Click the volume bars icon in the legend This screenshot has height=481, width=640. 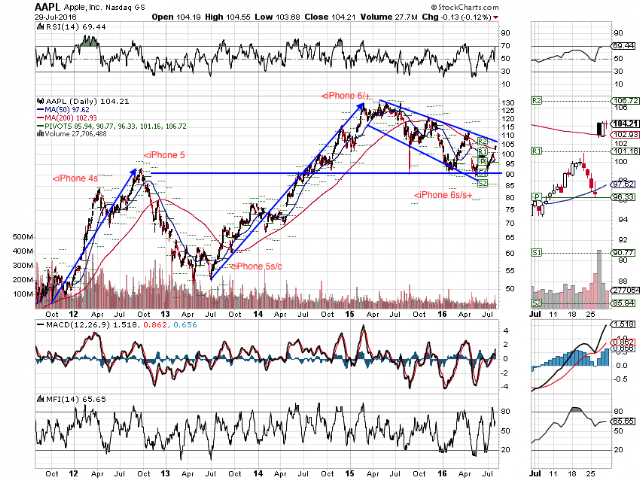pos(40,134)
